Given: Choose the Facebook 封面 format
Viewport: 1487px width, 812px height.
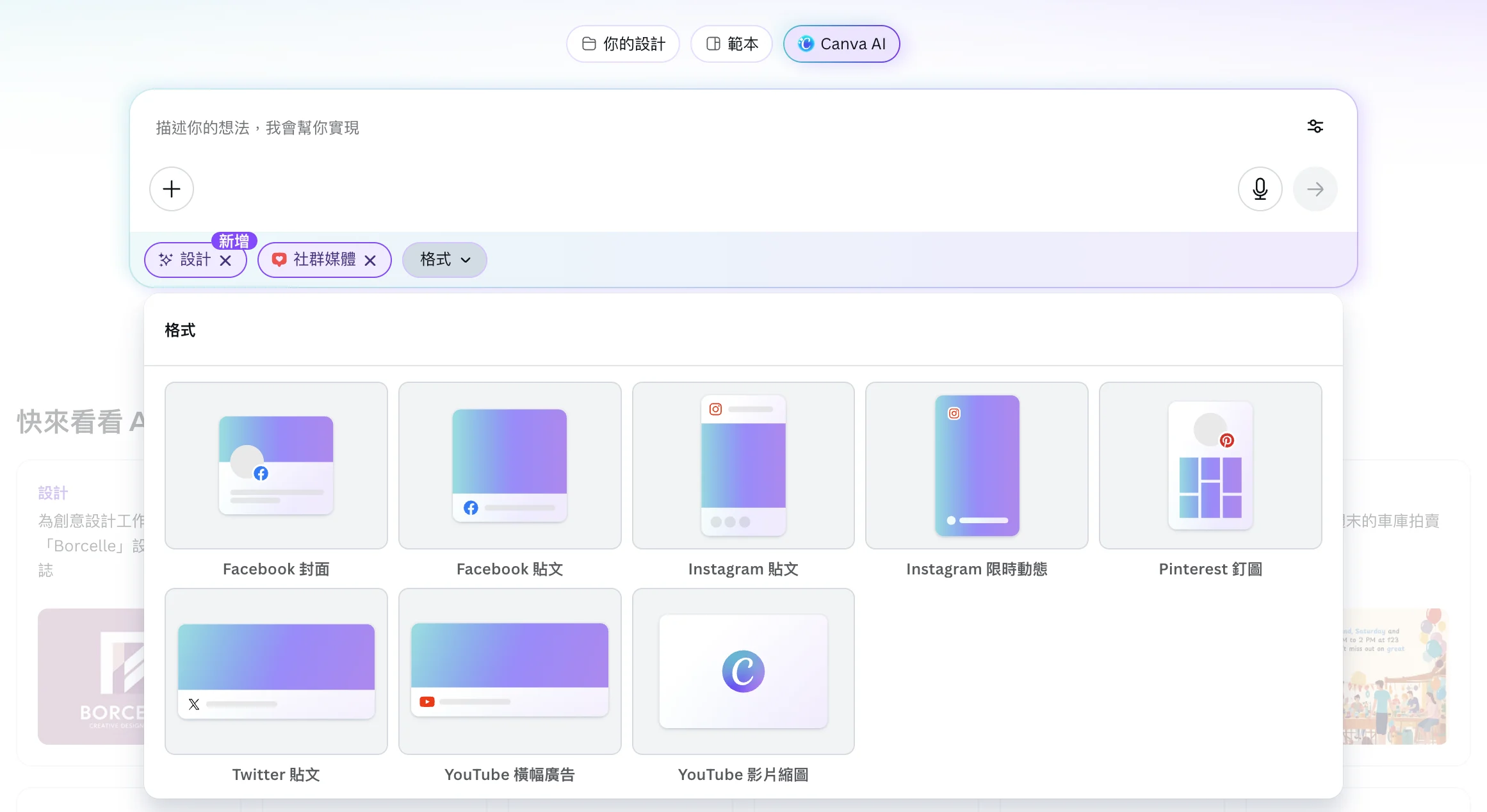Looking at the screenshot, I should (x=276, y=466).
